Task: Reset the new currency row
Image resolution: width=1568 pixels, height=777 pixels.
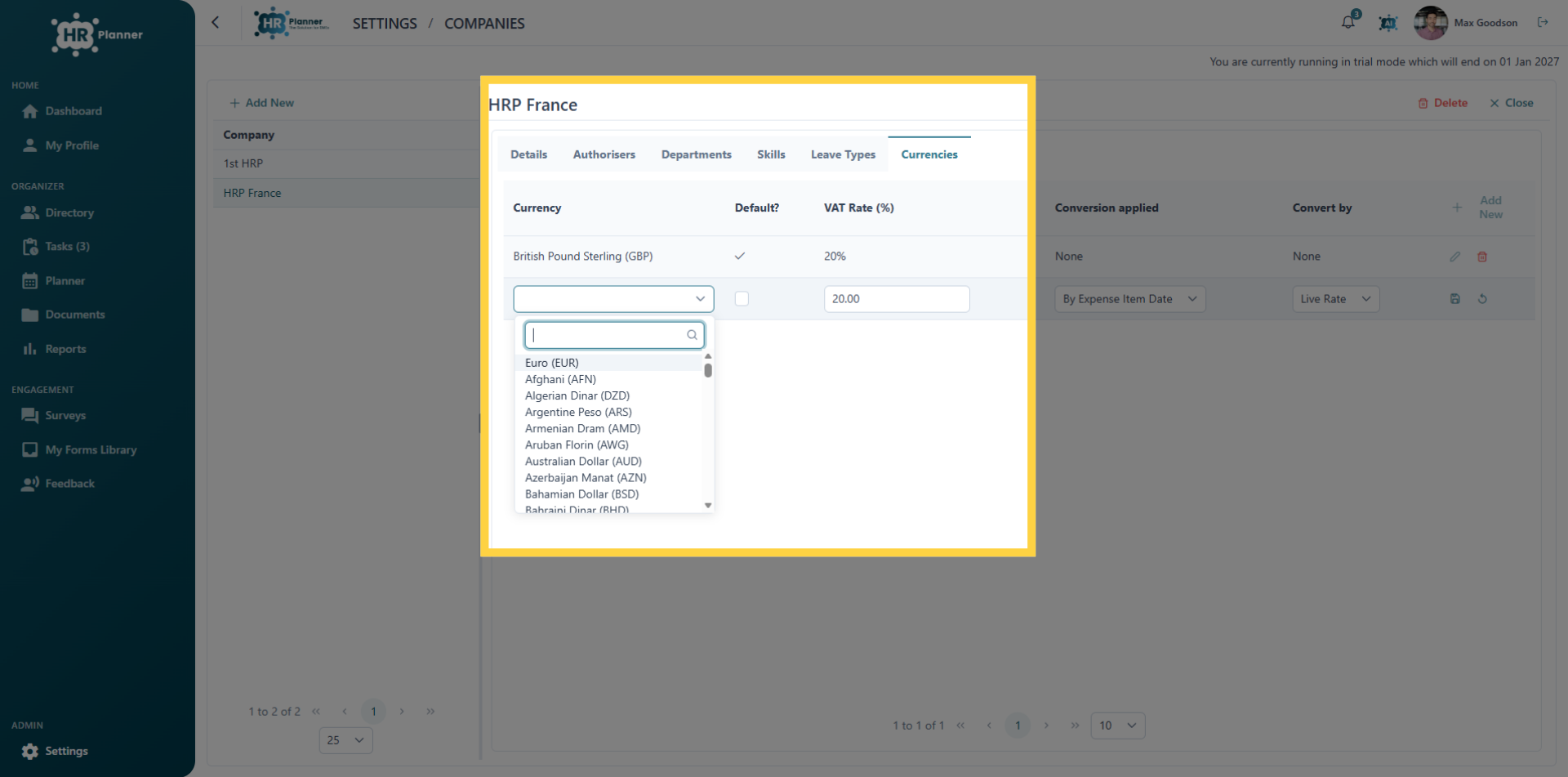Action: click(x=1482, y=299)
